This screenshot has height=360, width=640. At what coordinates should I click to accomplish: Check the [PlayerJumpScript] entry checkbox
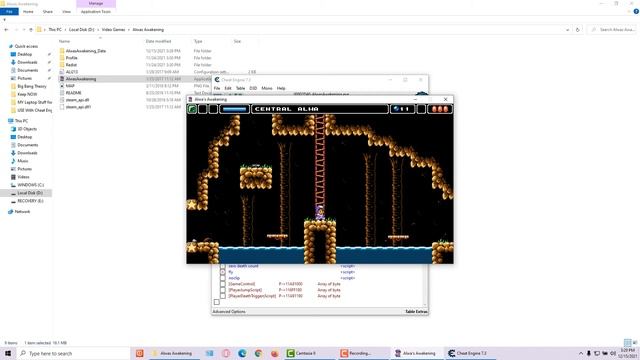[222, 290]
